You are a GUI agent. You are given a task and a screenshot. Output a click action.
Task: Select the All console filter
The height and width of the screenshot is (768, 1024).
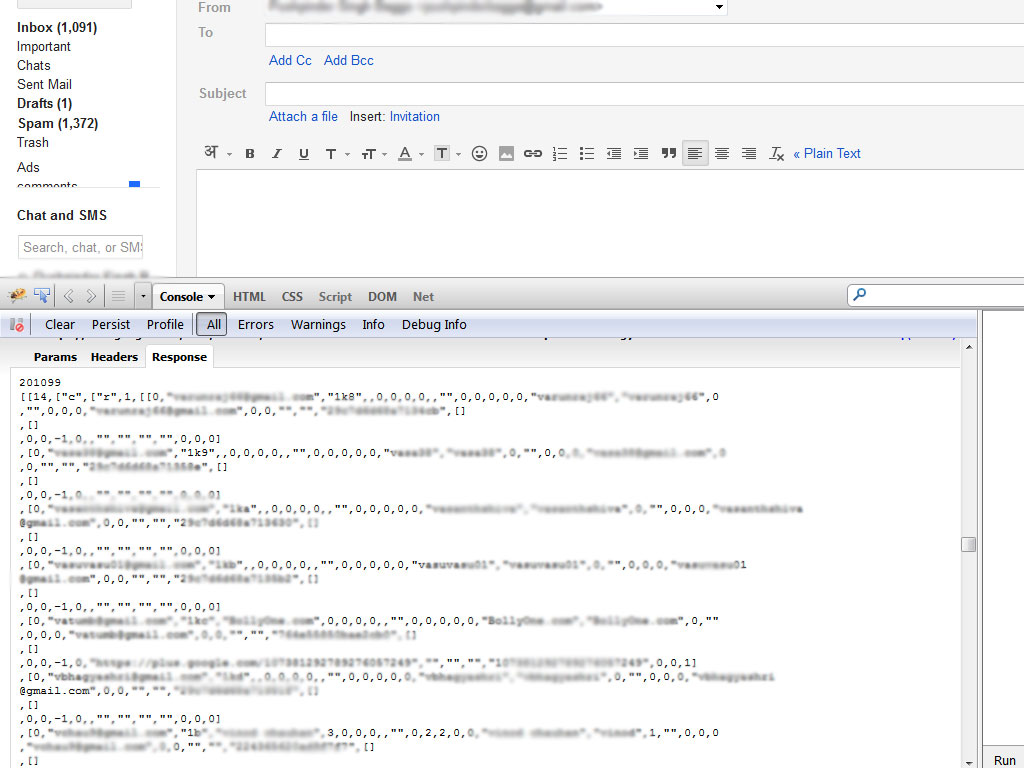pos(214,325)
